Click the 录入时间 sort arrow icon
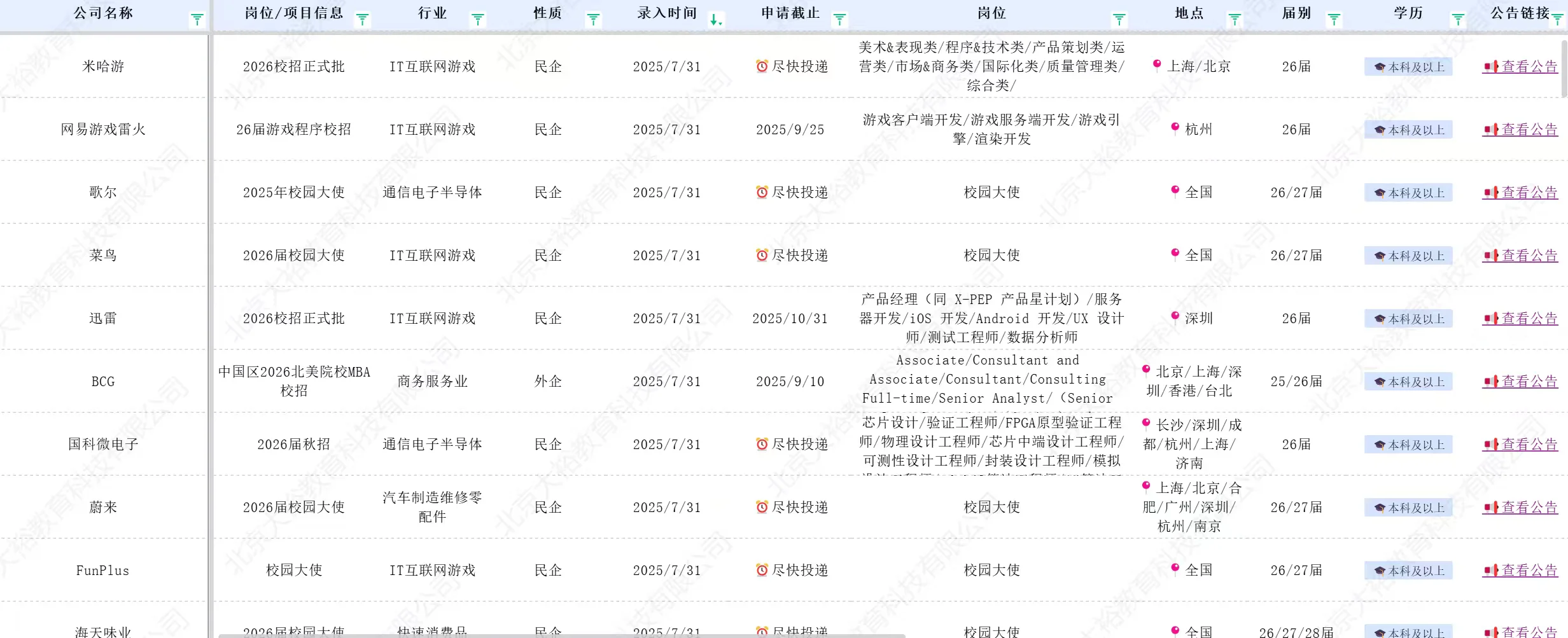The width and height of the screenshot is (1568, 638). 716,20
